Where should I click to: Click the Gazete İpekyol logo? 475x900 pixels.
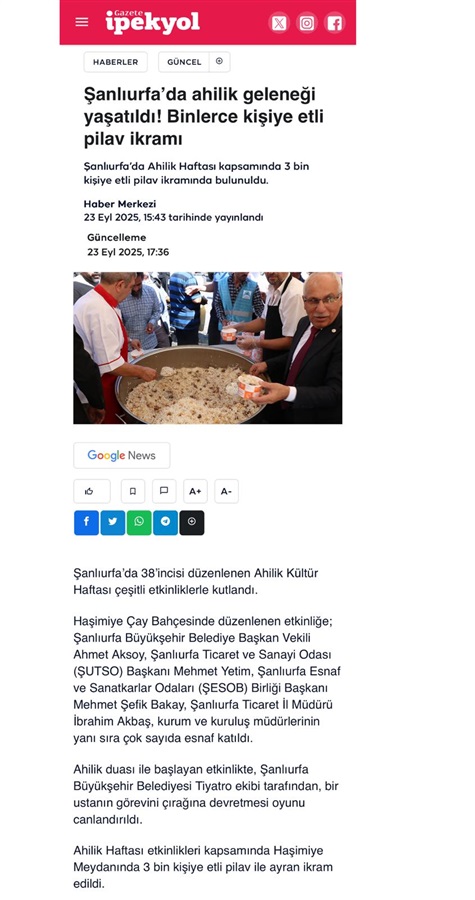tap(153, 22)
